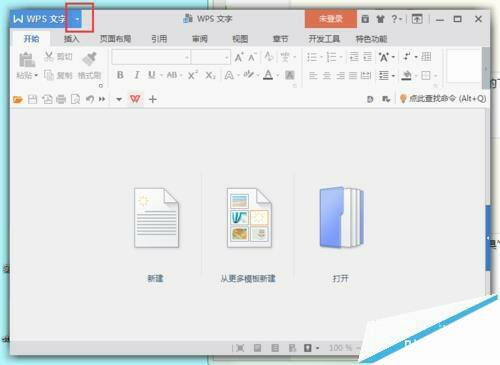Click the bulleted list icon
Viewport: 500px width, 365px height.
pos(312,57)
